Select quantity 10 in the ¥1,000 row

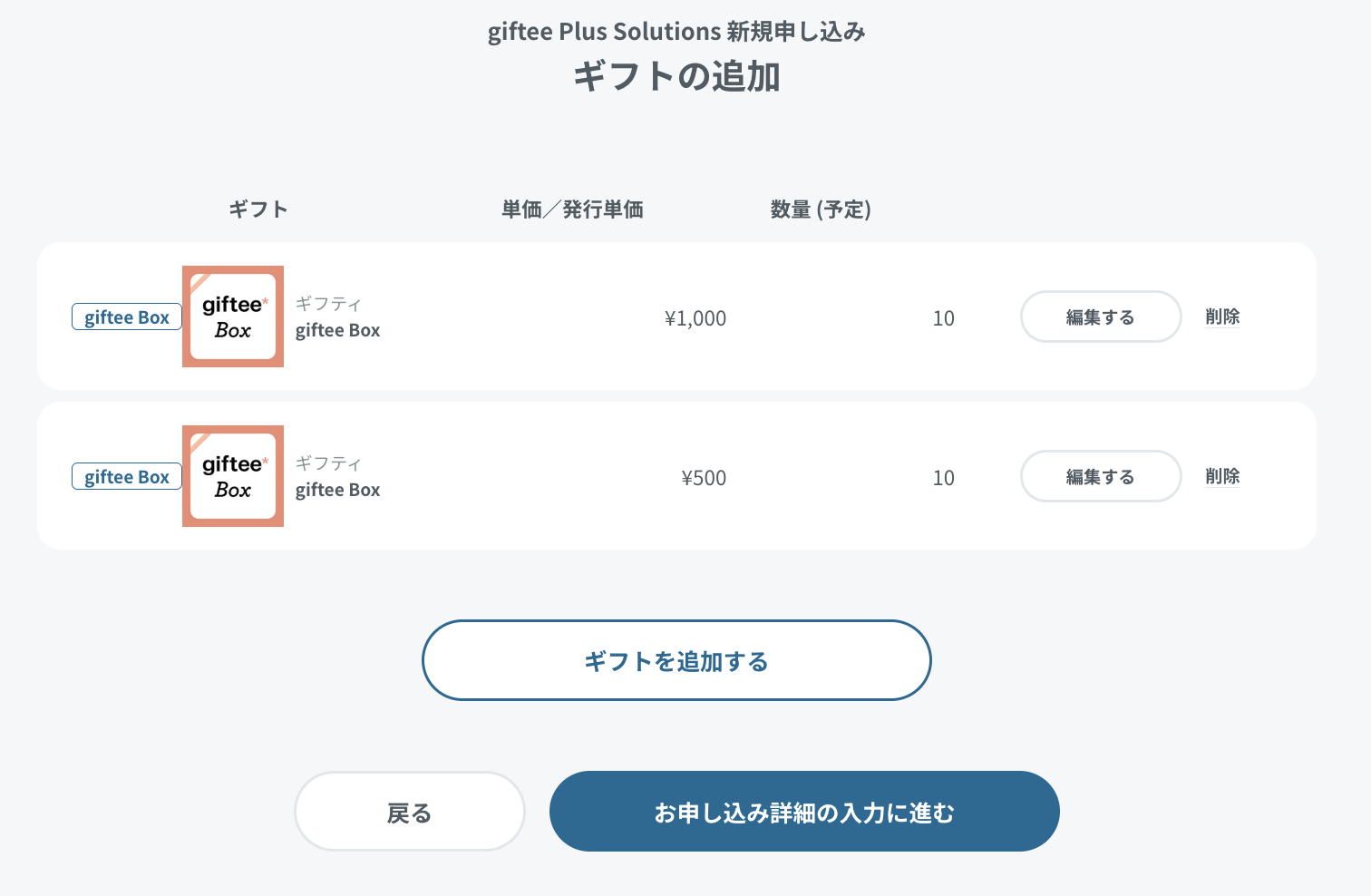coord(944,318)
